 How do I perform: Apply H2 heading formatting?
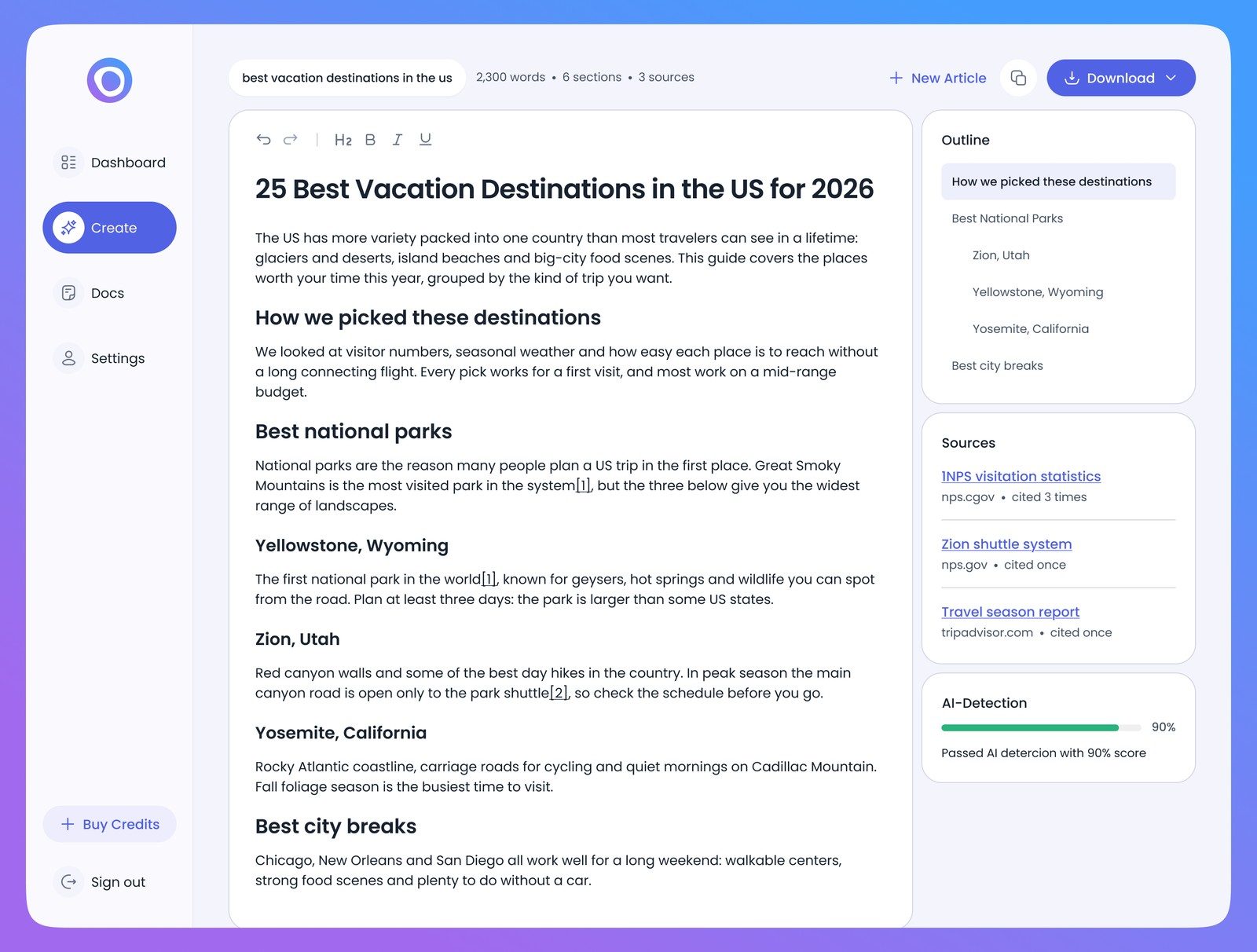click(x=343, y=140)
